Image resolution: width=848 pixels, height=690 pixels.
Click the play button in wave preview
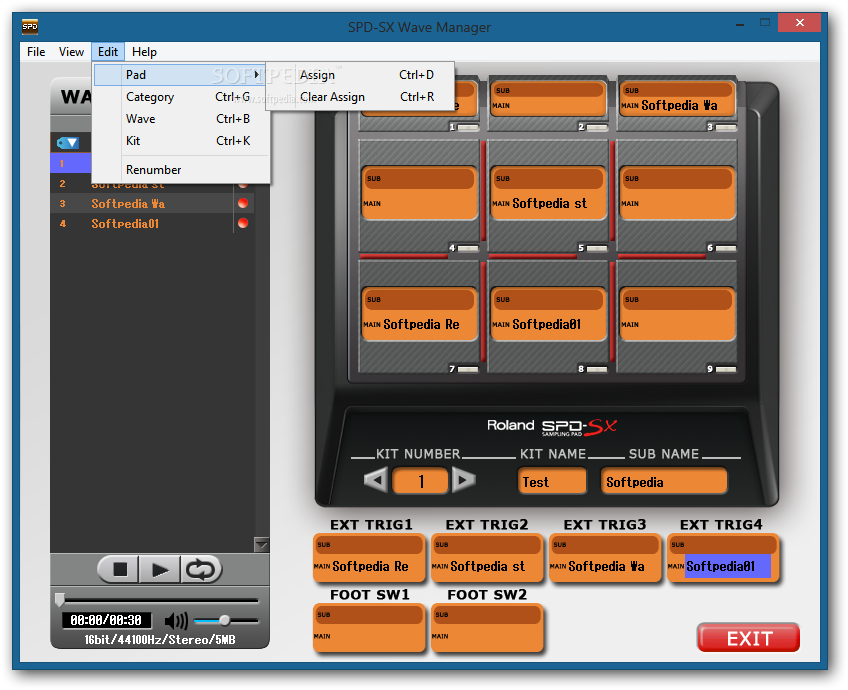coord(160,569)
